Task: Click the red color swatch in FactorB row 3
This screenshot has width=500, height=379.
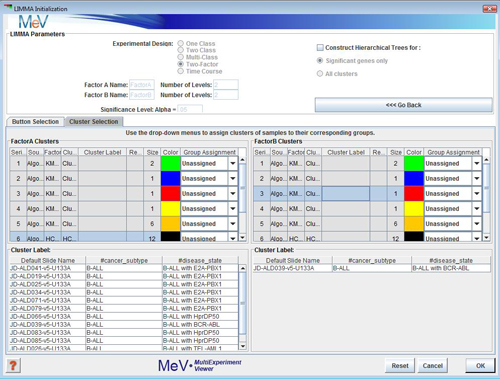Action: point(414,194)
